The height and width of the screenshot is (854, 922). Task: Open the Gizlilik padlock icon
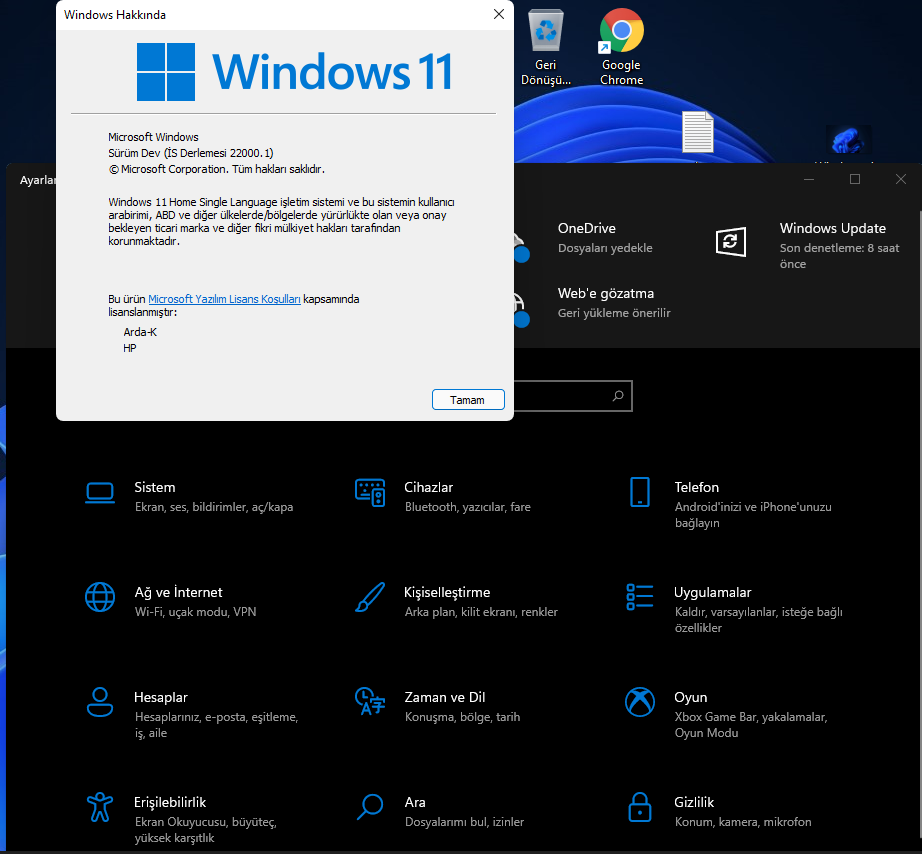point(640,806)
